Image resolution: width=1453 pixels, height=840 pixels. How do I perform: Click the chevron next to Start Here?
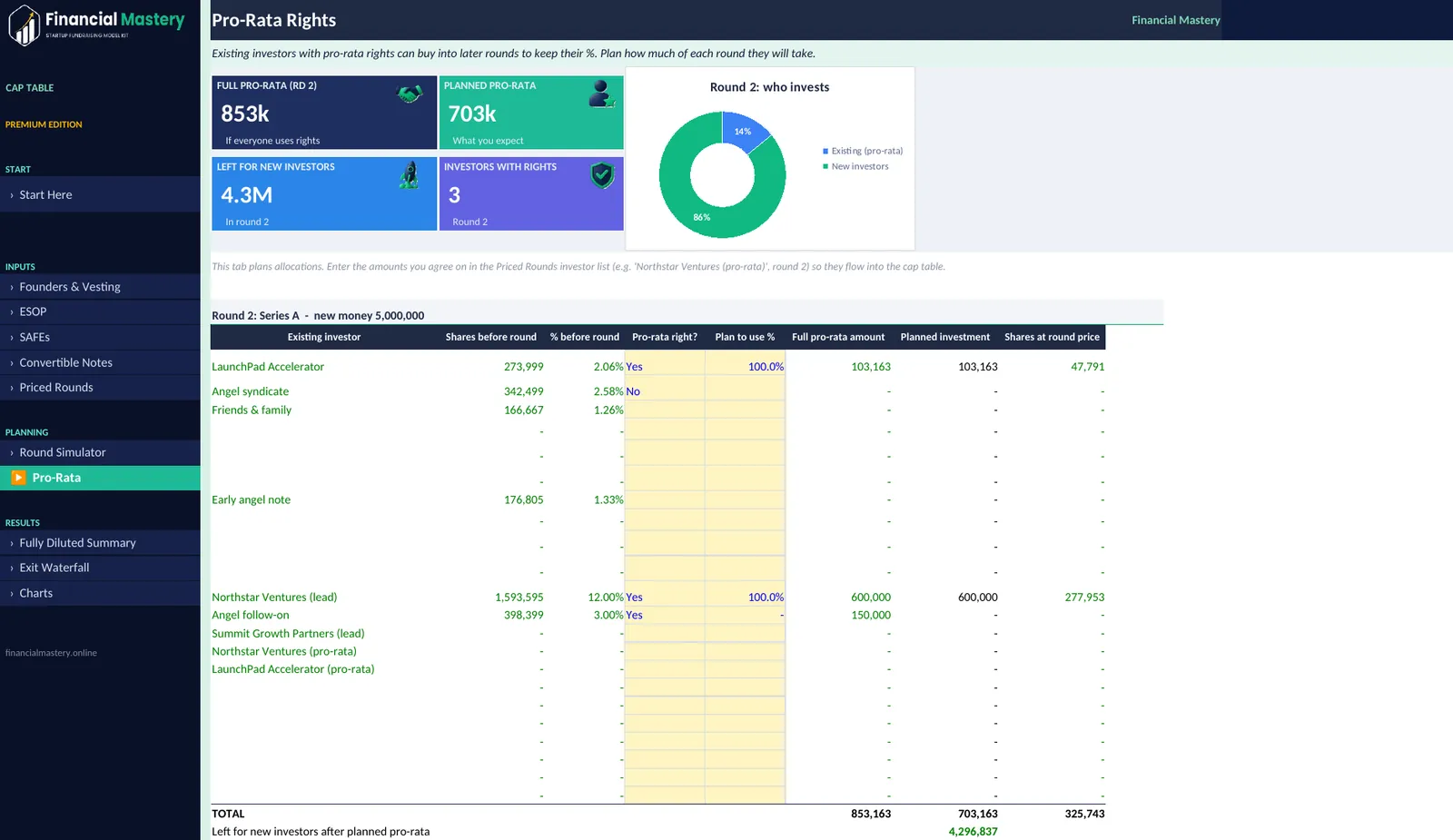pyautogui.click(x=12, y=195)
